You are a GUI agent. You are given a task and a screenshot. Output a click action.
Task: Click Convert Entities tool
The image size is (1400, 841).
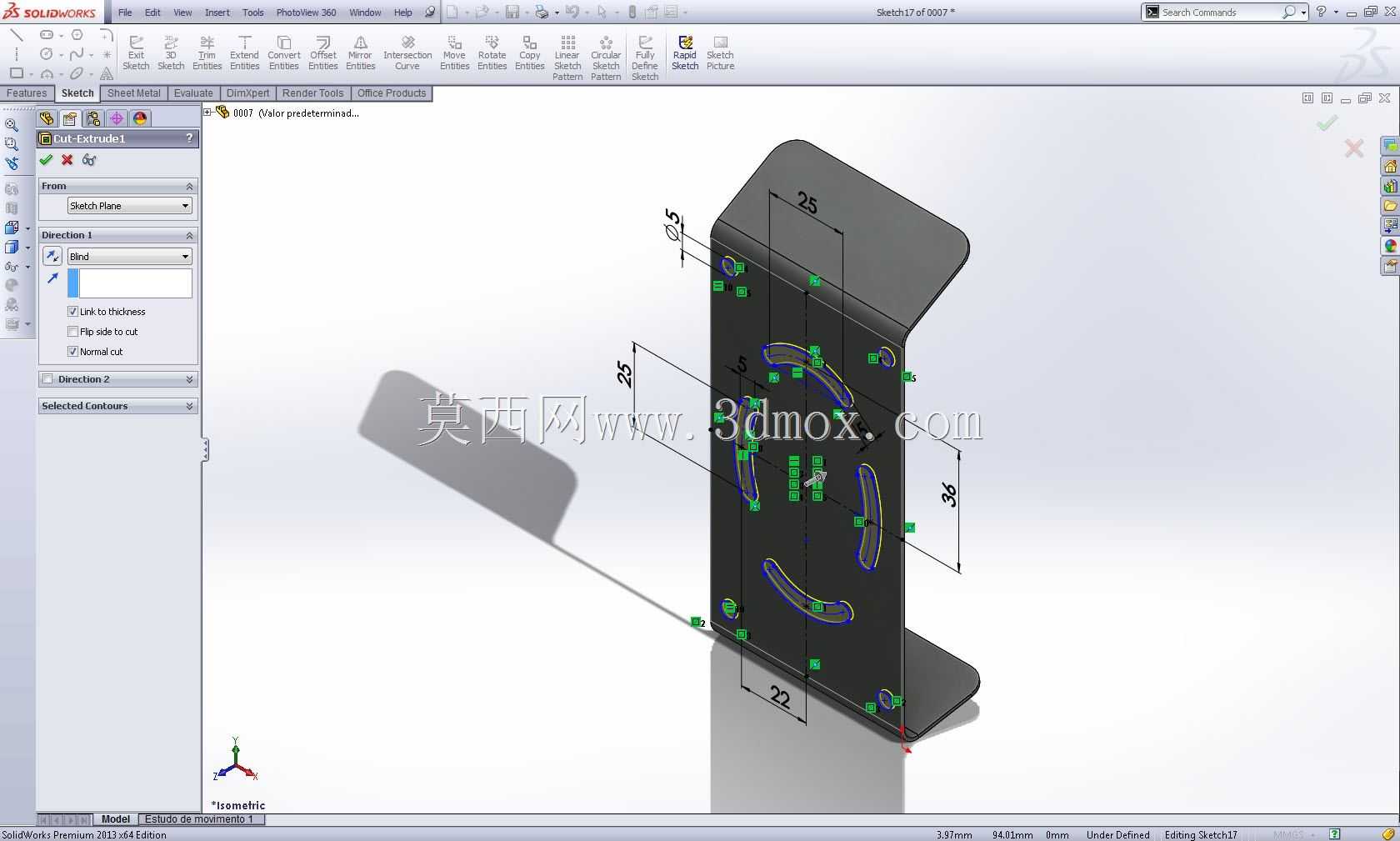(283, 53)
